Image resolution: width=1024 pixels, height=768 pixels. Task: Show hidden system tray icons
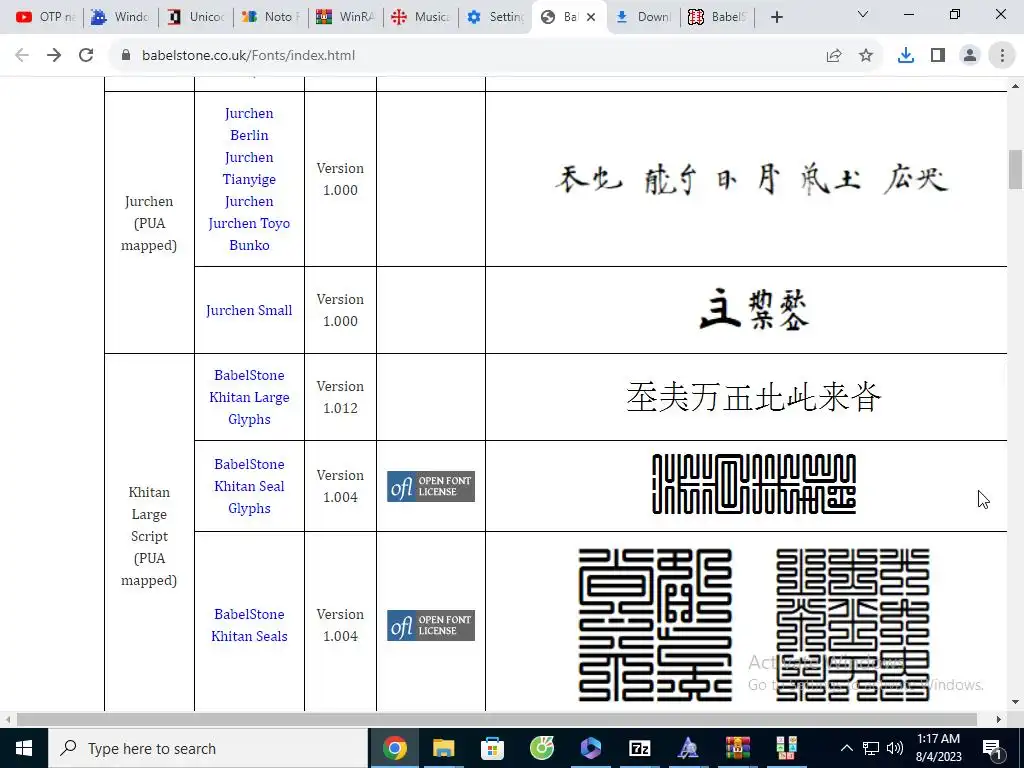pos(846,748)
